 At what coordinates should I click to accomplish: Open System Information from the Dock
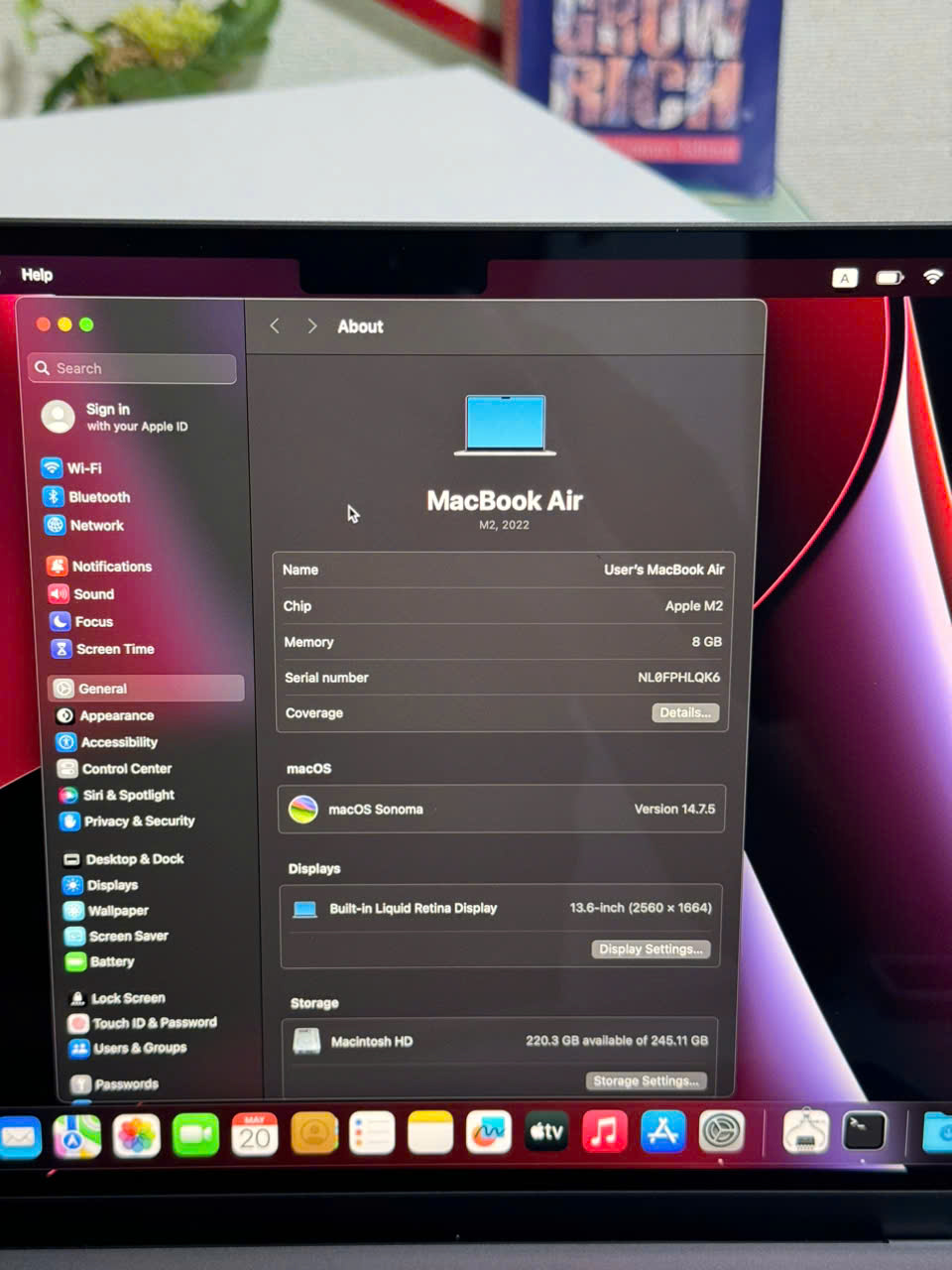point(805,1131)
